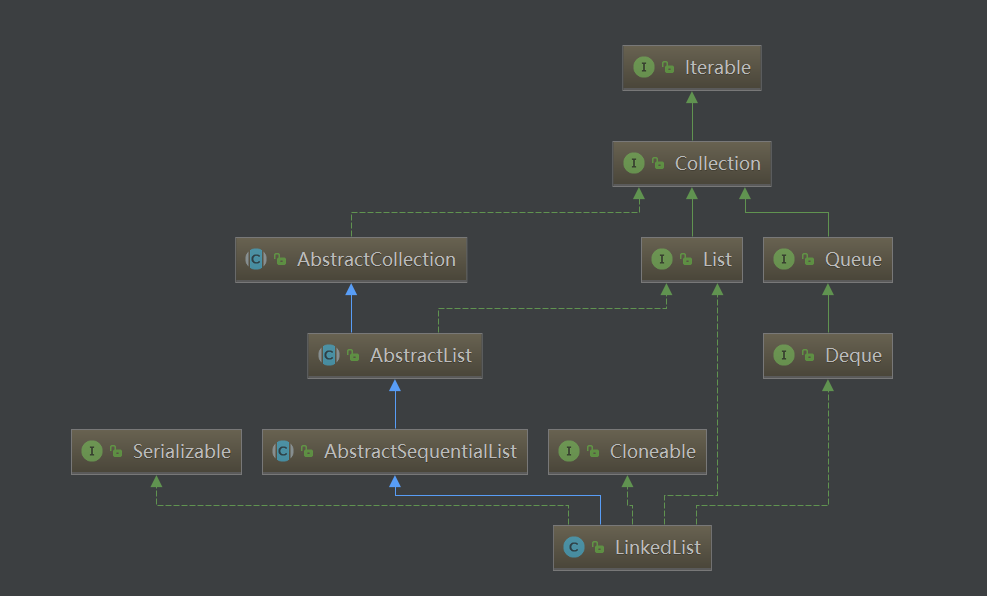
Task: Click the interface icon on Serializable node
Action: tap(92, 451)
